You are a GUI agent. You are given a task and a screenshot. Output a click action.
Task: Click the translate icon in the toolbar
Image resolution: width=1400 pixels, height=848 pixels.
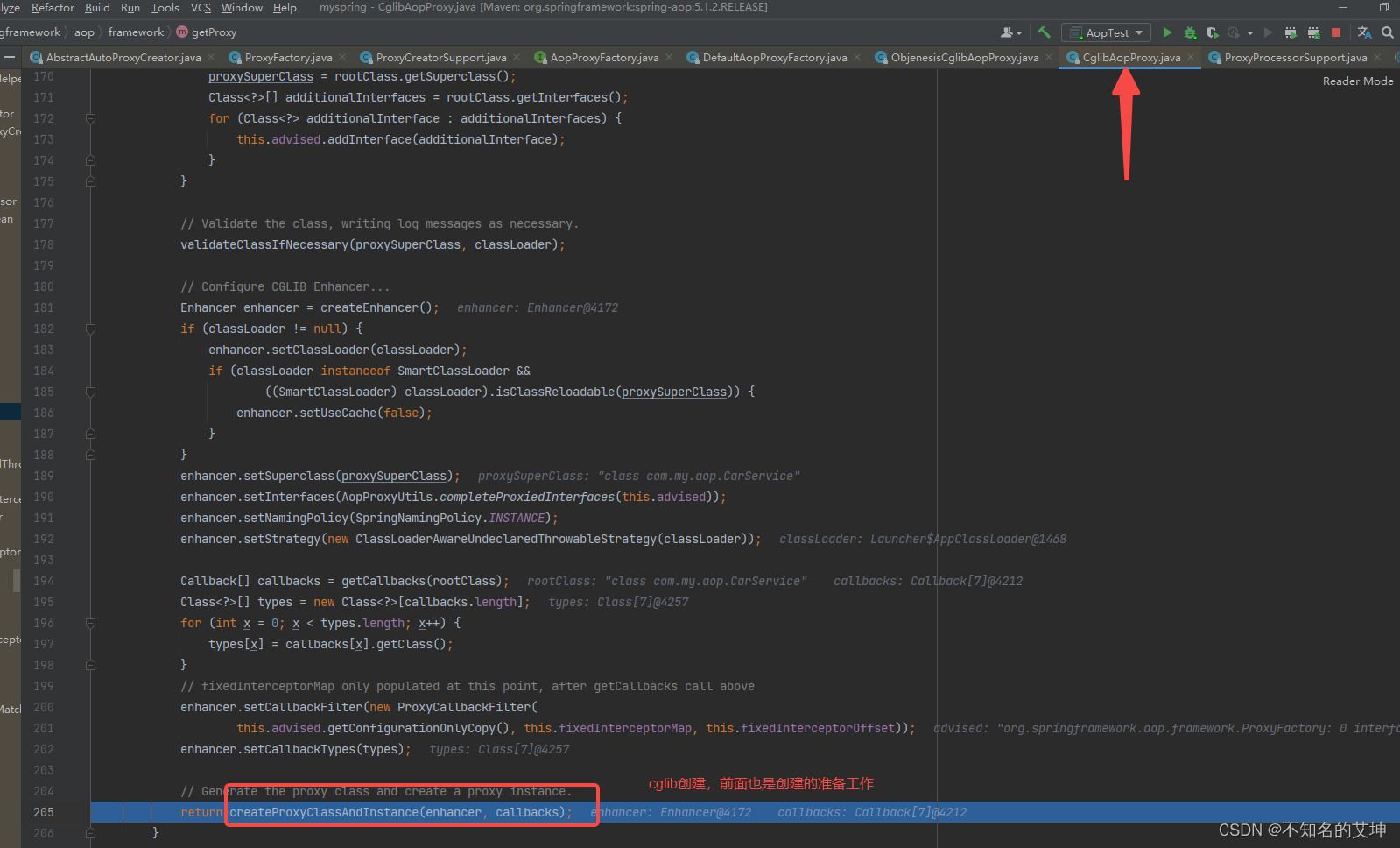click(1364, 32)
